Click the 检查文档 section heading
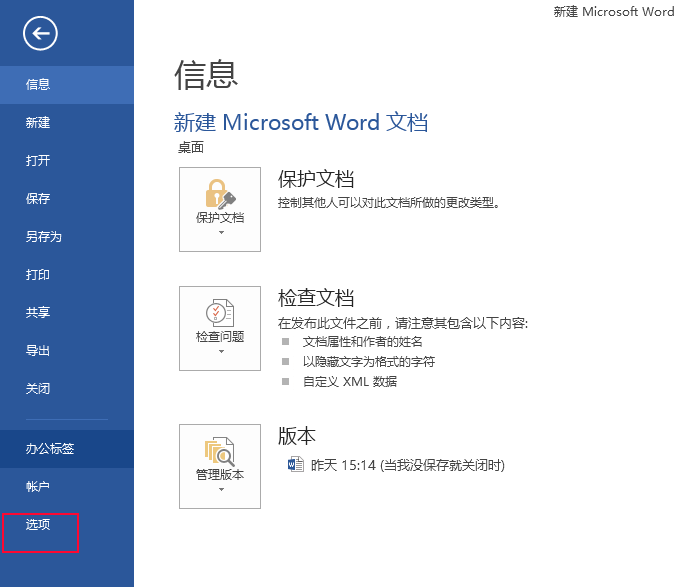The width and height of the screenshot is (678, 587). [316, 298]
